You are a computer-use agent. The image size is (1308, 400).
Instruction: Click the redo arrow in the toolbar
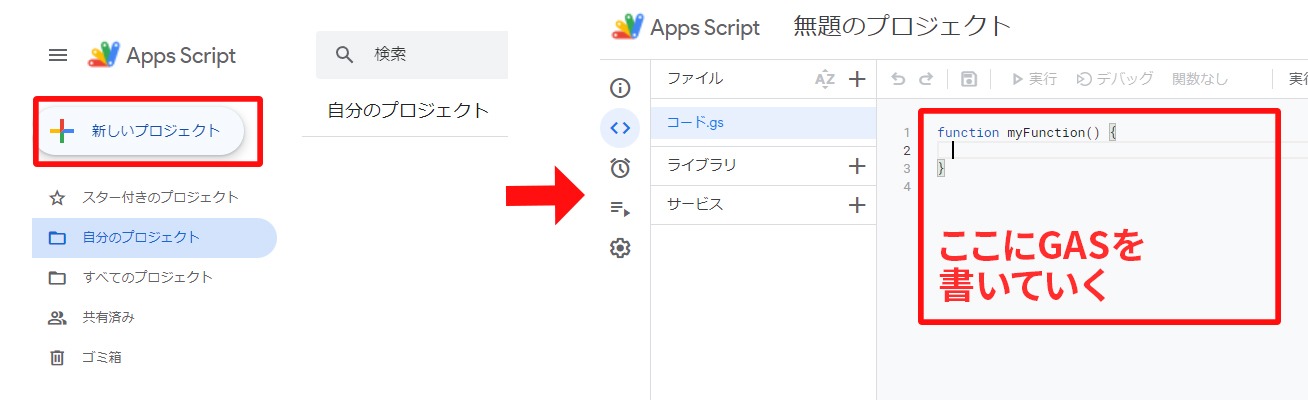(926, 79)
